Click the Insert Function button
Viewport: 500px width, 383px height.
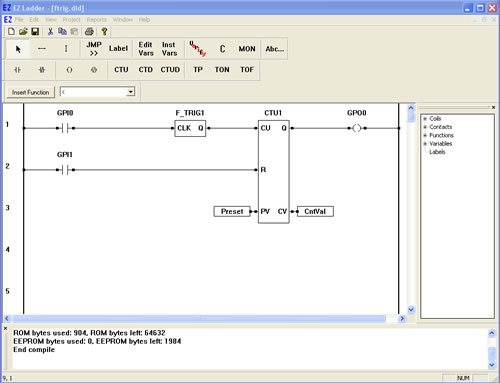pos(31,92)
